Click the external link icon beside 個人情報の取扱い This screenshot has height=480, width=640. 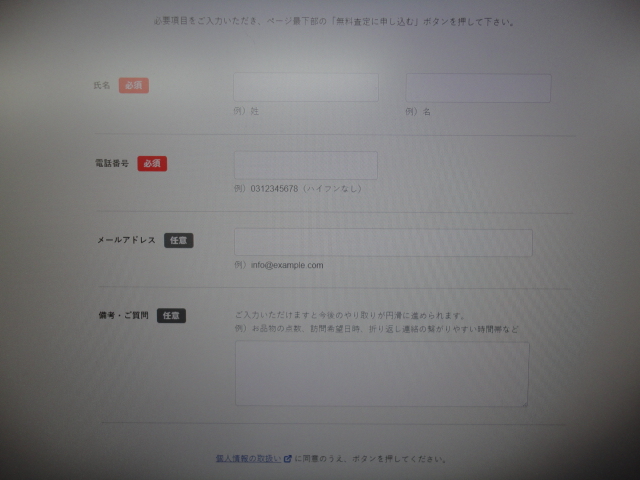[288, 459]
